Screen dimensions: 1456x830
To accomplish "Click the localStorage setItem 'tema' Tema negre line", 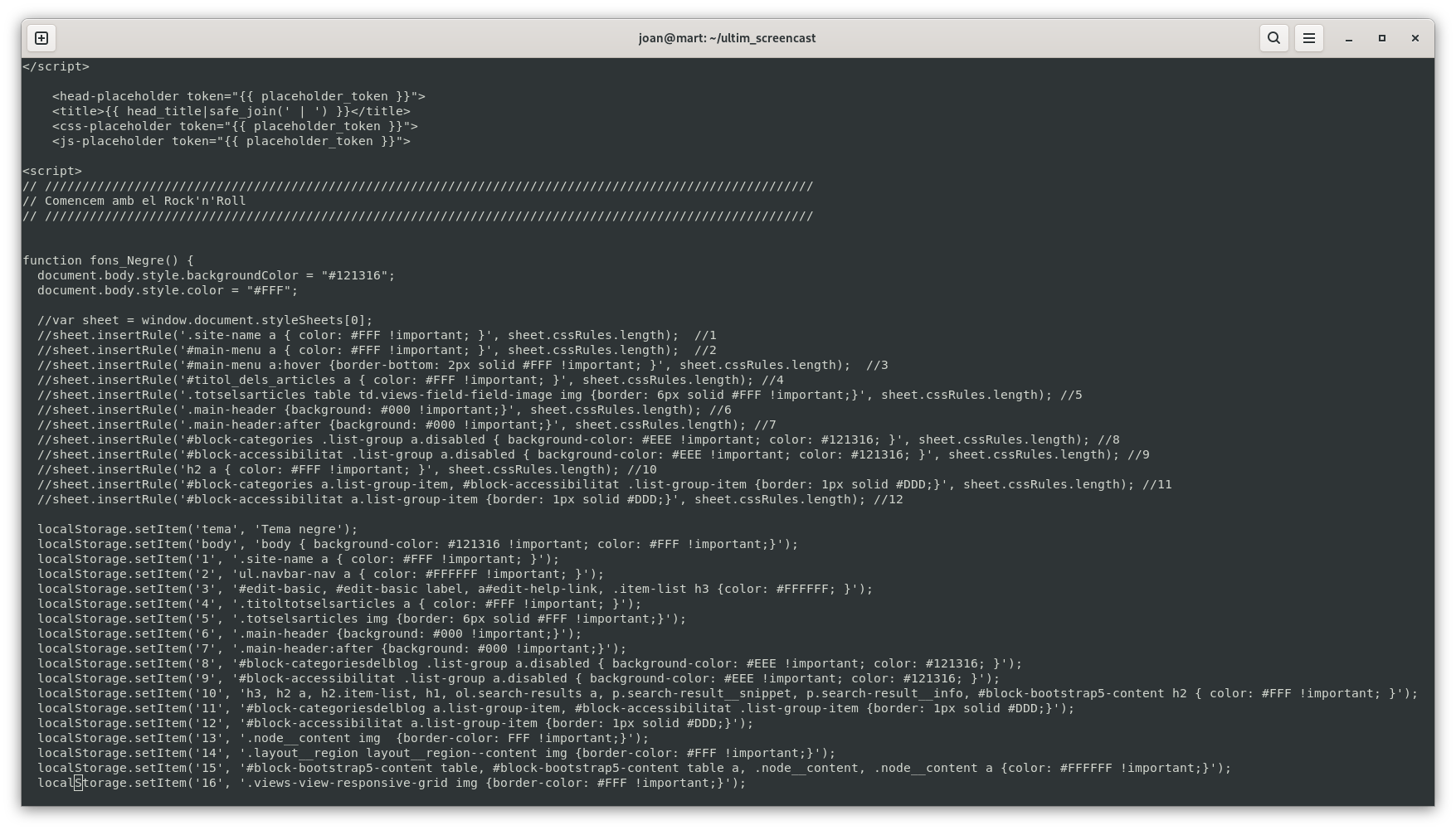I will click(197, 529).
